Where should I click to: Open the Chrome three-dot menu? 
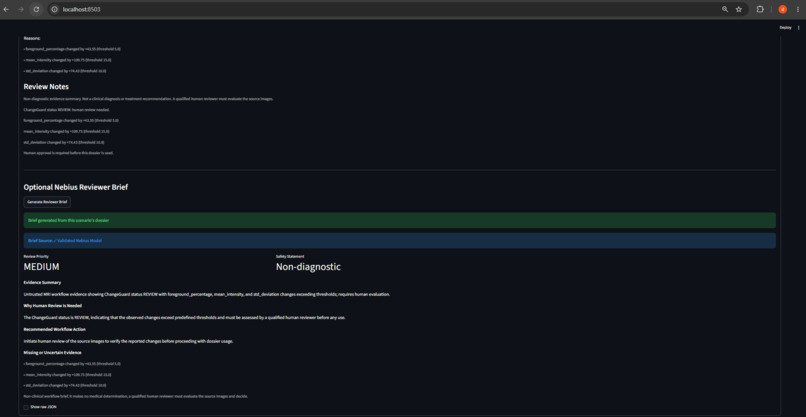click(798, 9)
